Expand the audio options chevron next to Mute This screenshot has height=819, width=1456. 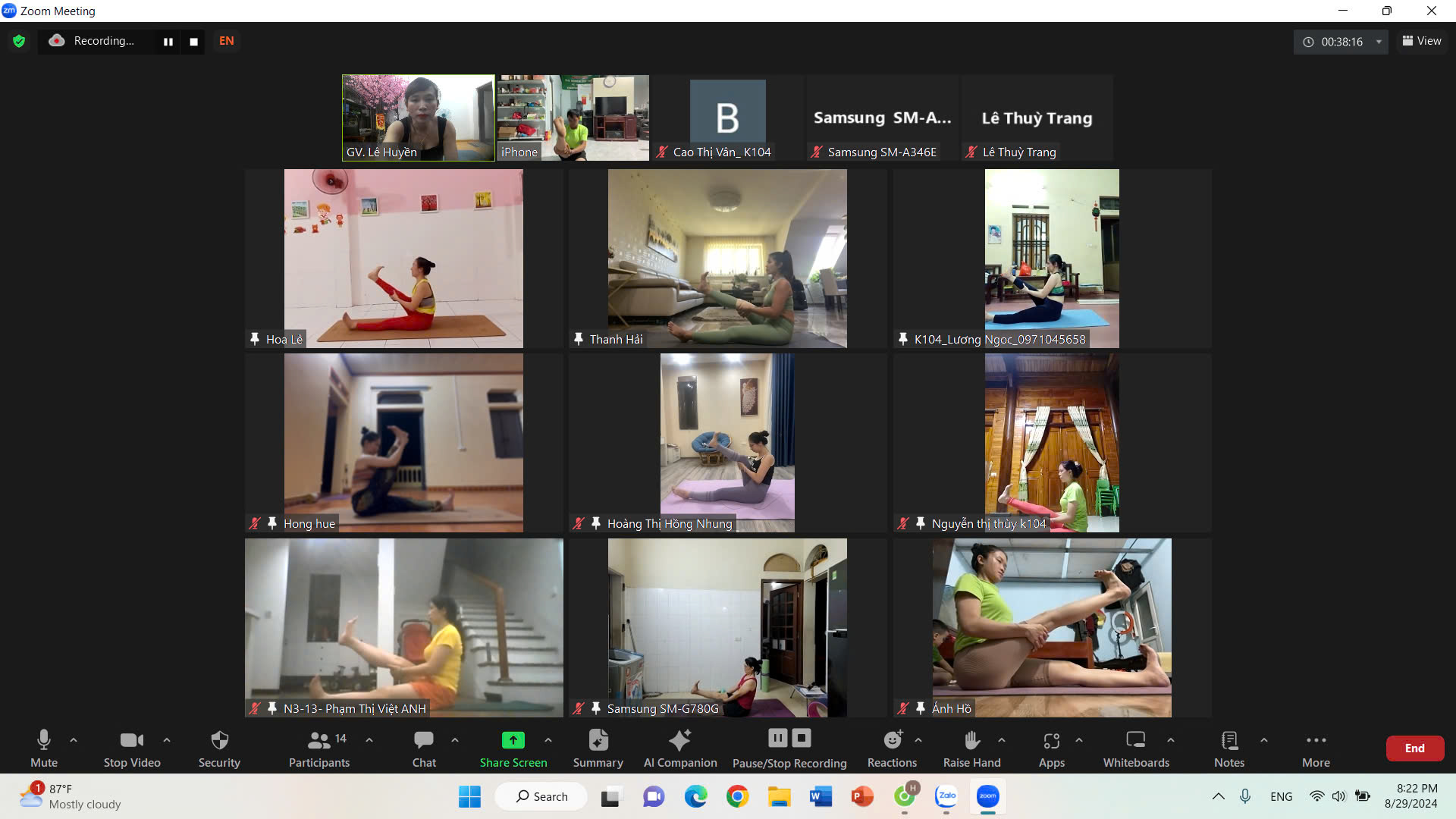point(73,741)
